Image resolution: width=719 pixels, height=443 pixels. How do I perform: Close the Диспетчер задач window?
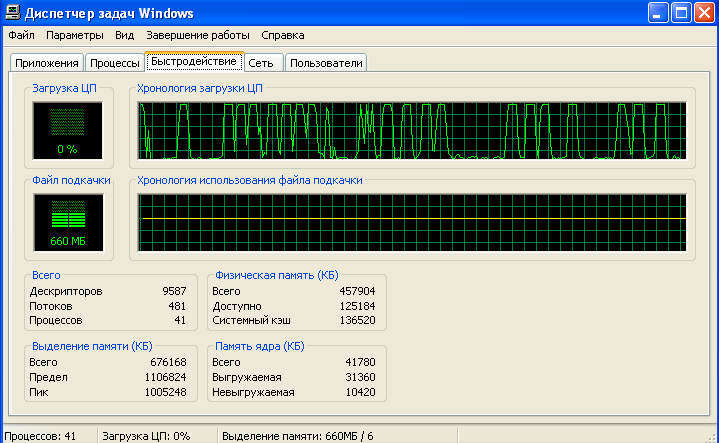tap(704, 12)
